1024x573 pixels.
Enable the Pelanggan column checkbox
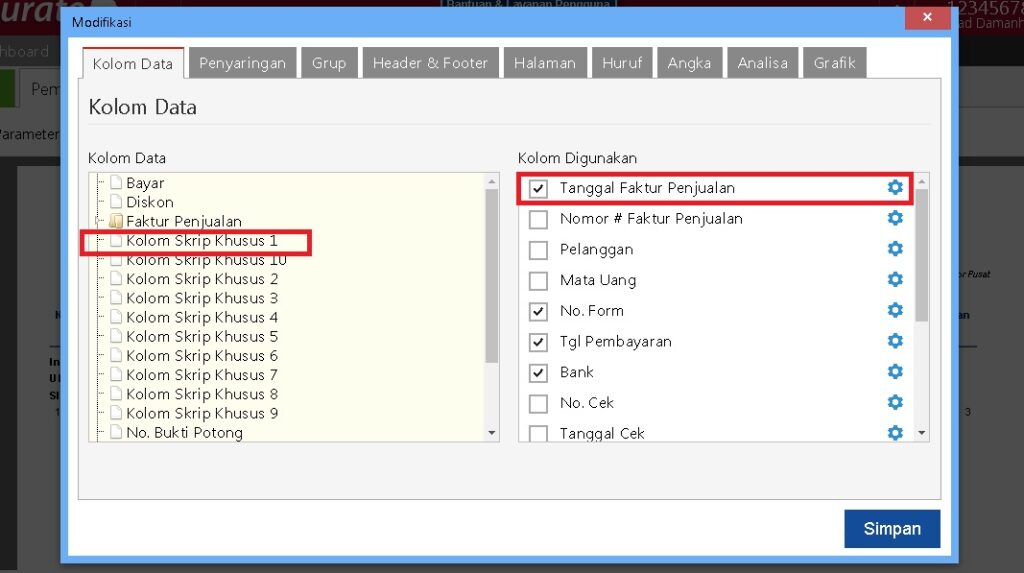coord(538,250)
